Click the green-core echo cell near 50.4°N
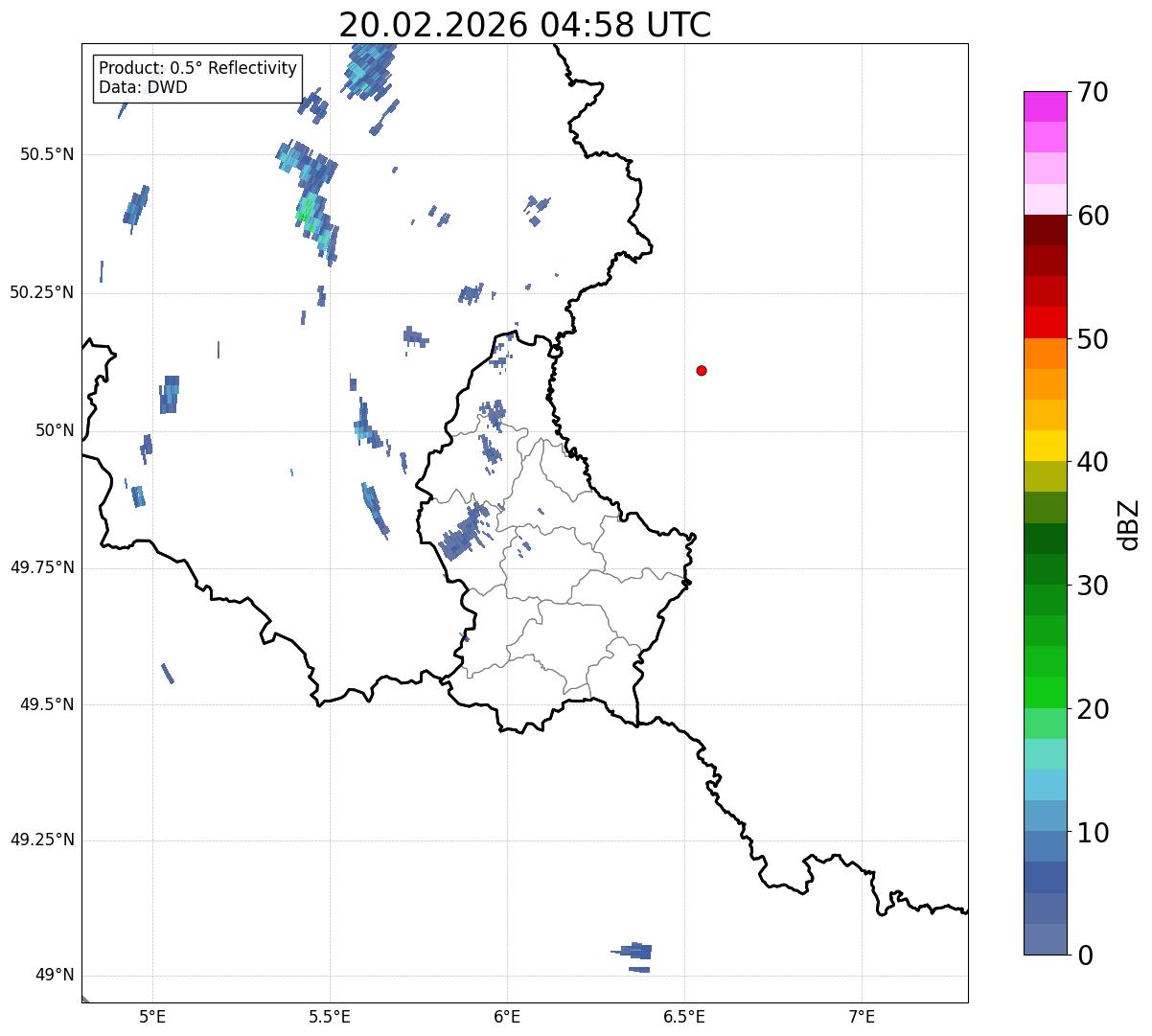Screen dimensions: 1152x1036 [x=308, y=211]
